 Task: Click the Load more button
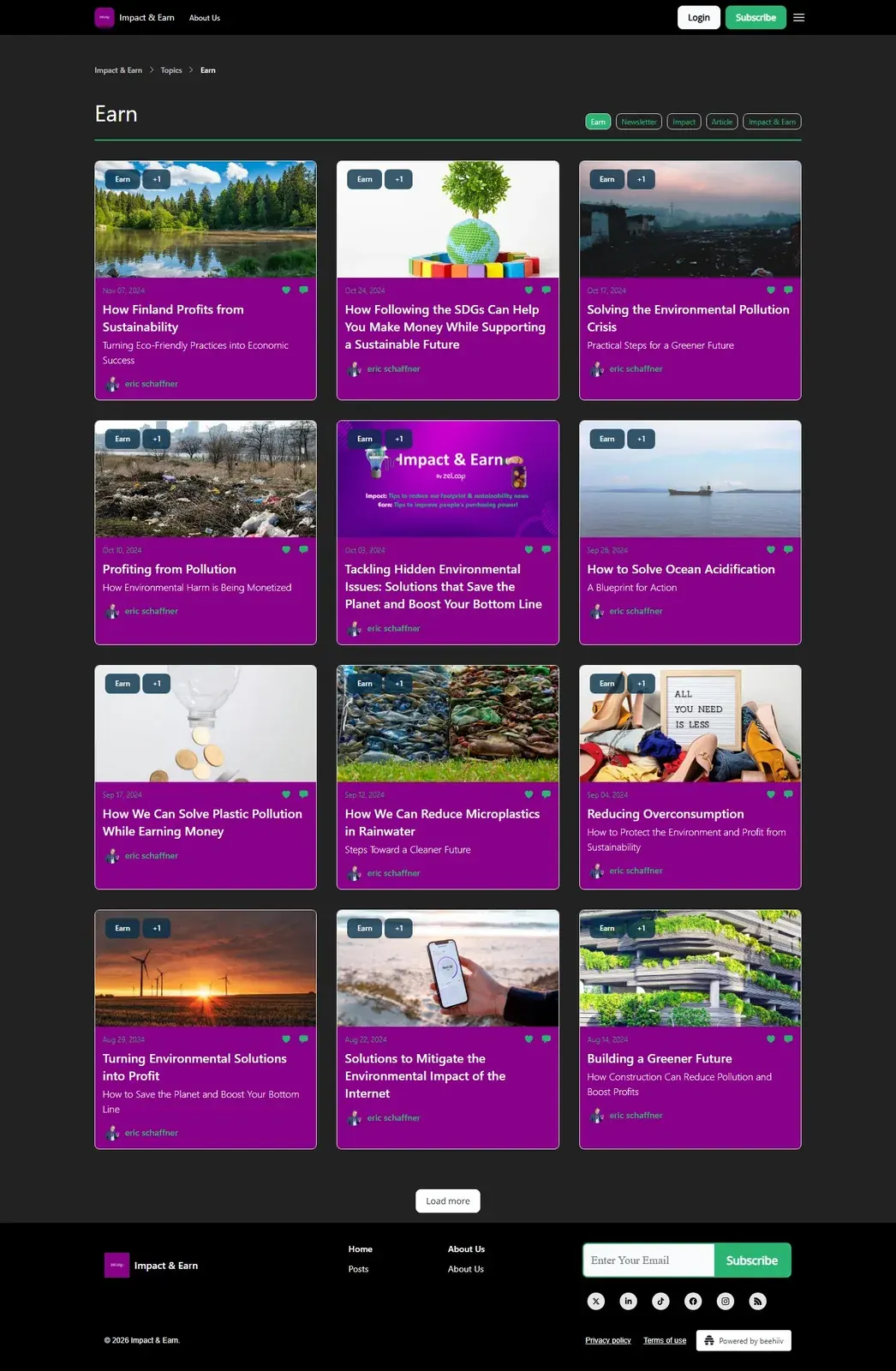(448, 1200)
